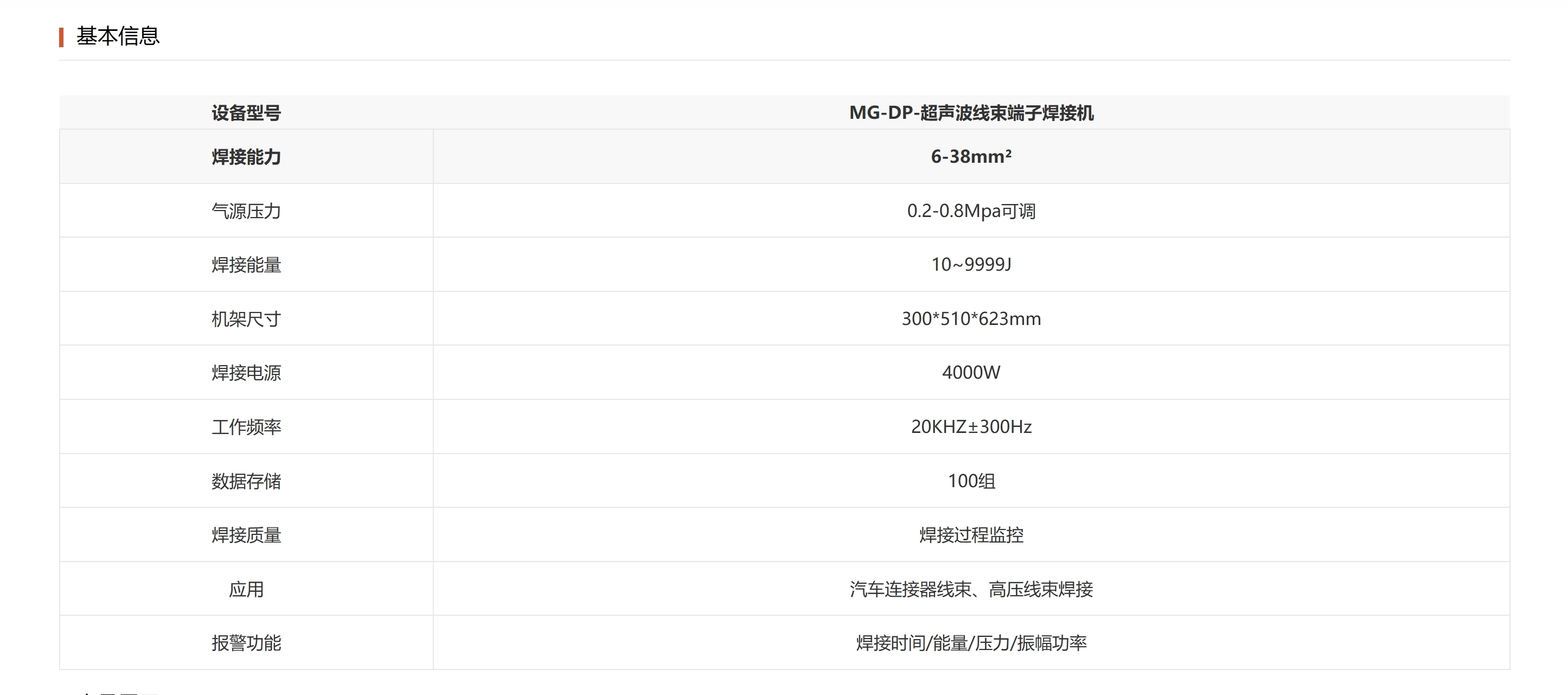Click the 机架尺寸 row label
Screen dimensions: 1568x695
(x=245, y=318)
